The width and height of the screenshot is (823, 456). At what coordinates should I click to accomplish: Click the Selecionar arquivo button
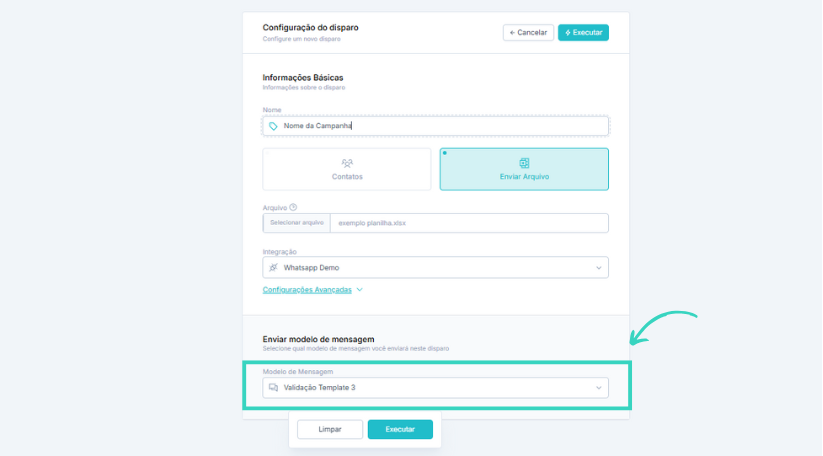tap(297, 223)
